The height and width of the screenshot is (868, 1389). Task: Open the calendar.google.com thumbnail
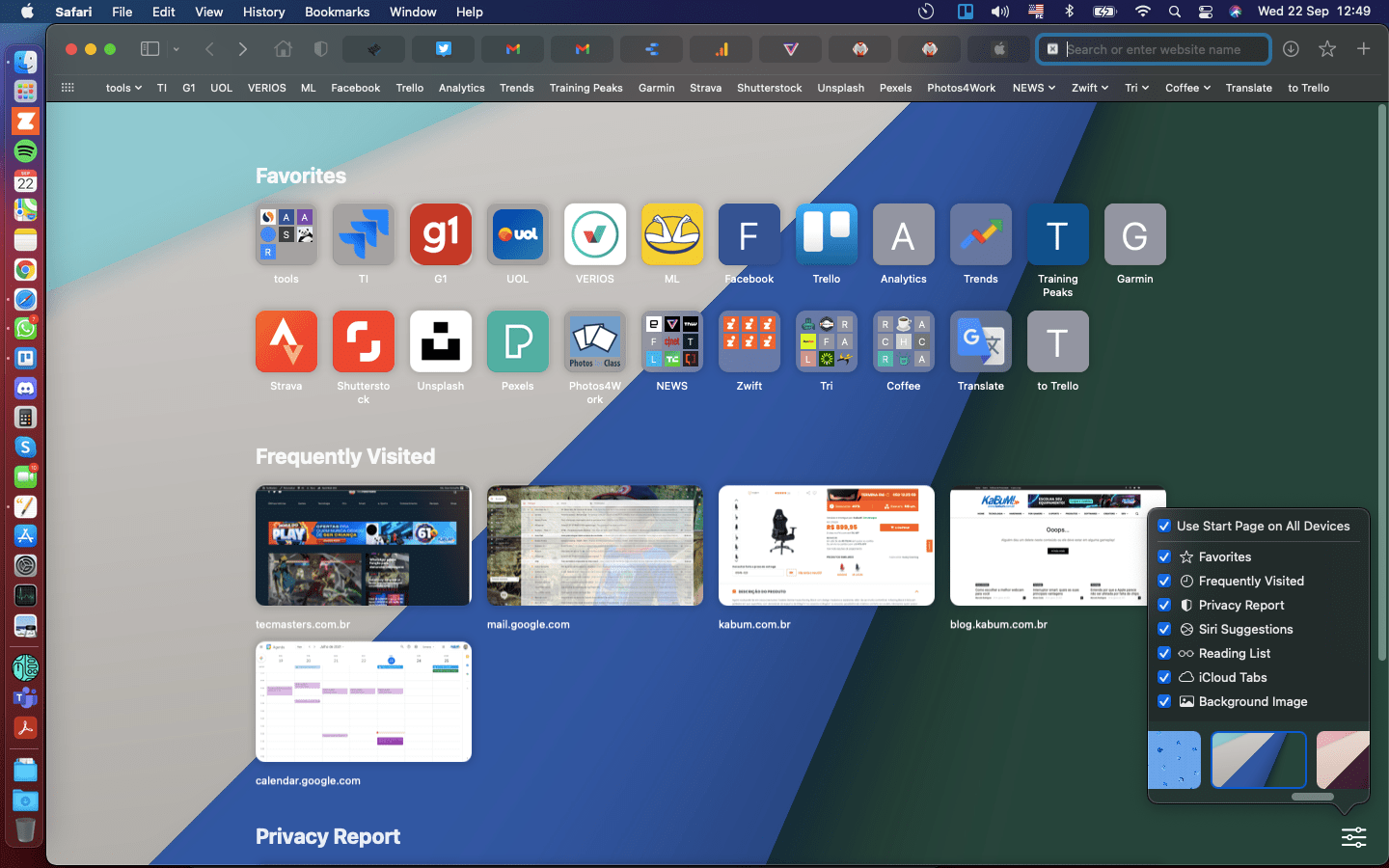pos(364,702)
